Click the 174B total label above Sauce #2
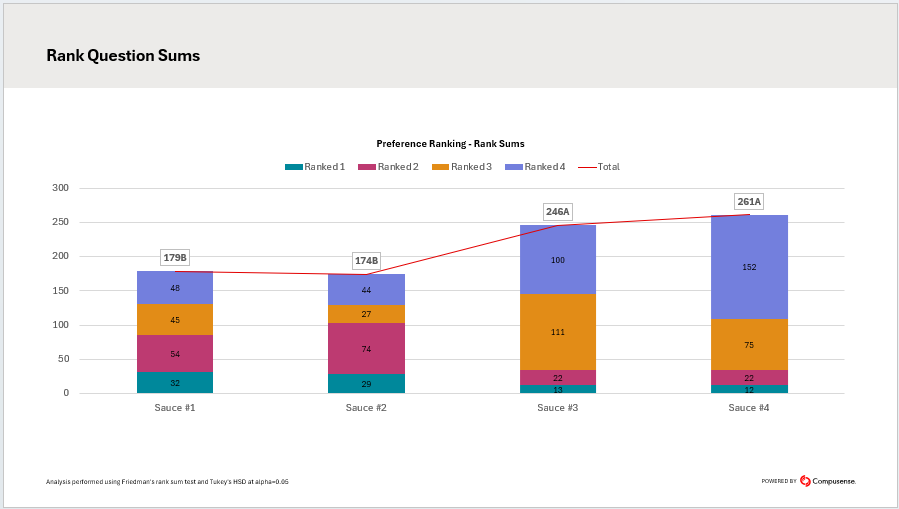Viewport: 899px width, 509px height. pyautogui.click(x=366, y=261)
